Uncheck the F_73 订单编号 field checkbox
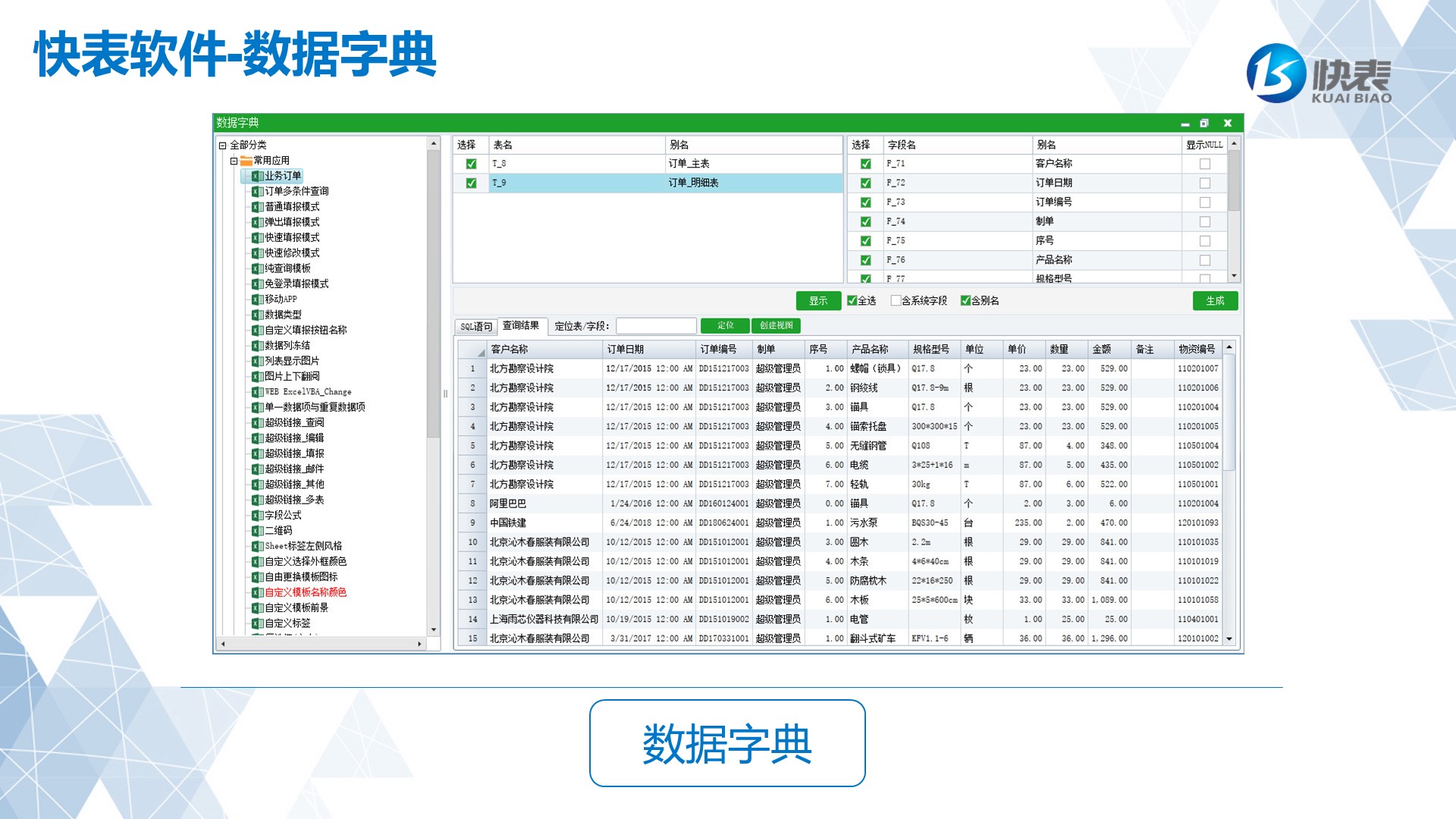The image size is (1456, 819). [x=865, y=202]
